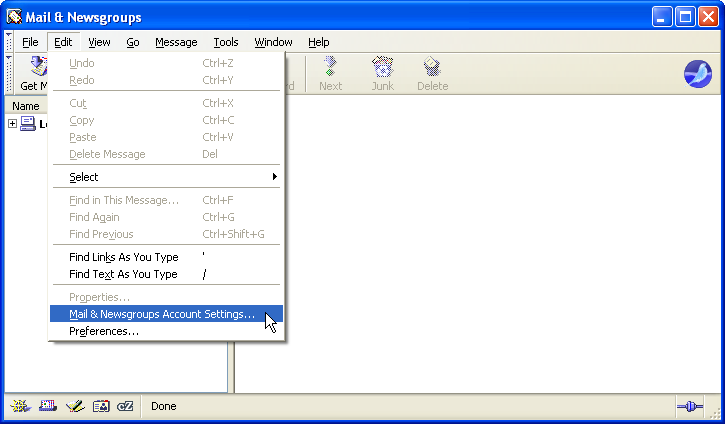Click the folder pane splitter bar
Viewport: 725px width, 424px height.
click(x=231, y=367)
